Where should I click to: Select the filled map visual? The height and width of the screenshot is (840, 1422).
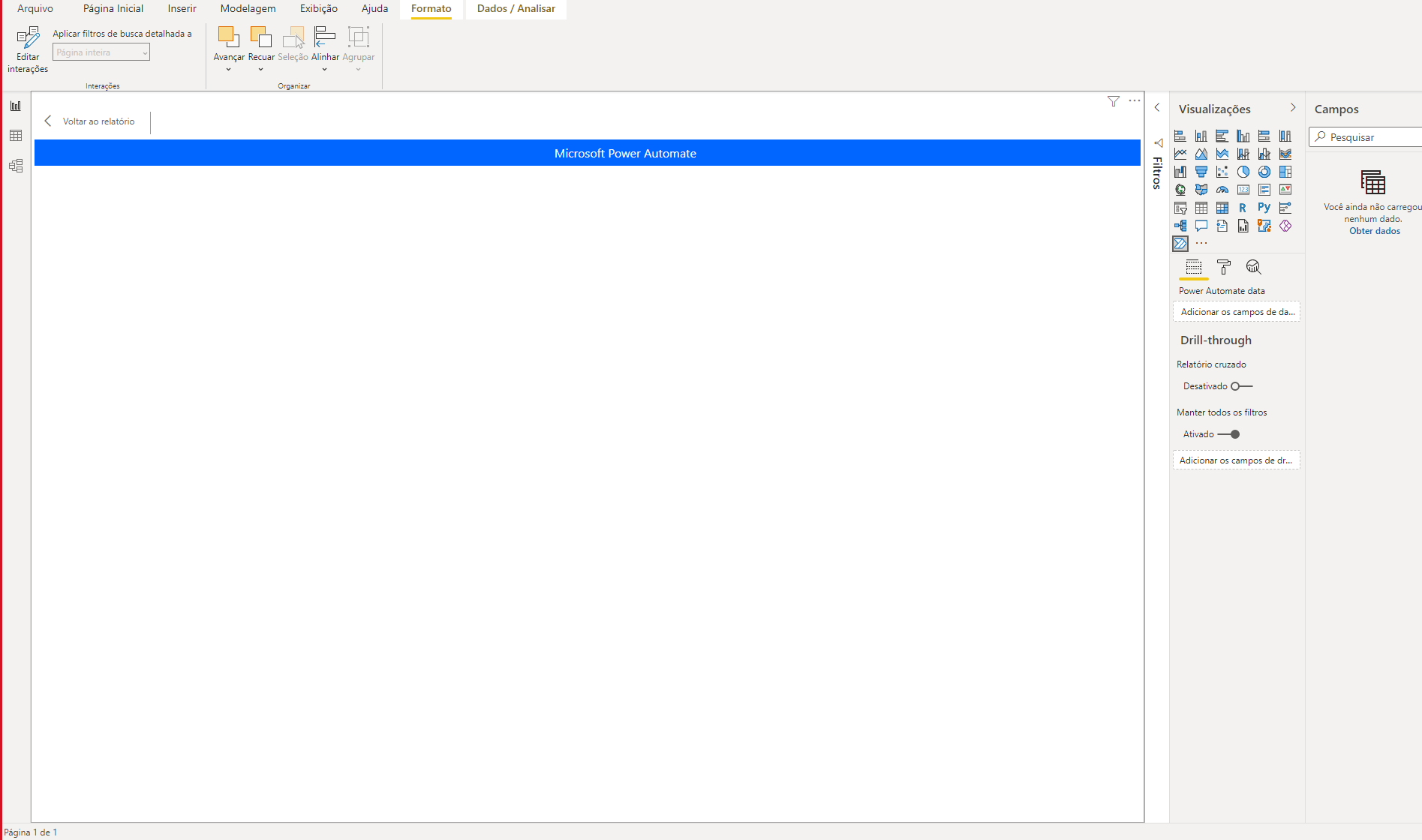point(1201,190)
